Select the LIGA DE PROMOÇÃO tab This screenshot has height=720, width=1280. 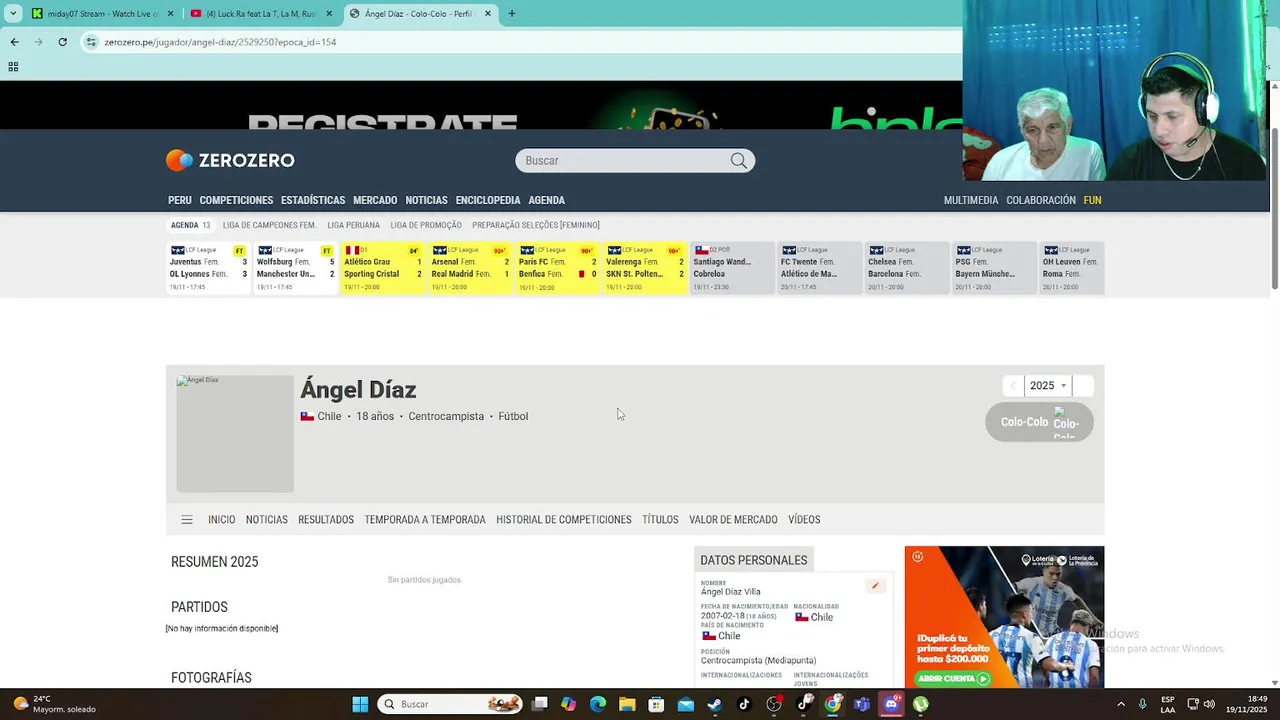426,225
